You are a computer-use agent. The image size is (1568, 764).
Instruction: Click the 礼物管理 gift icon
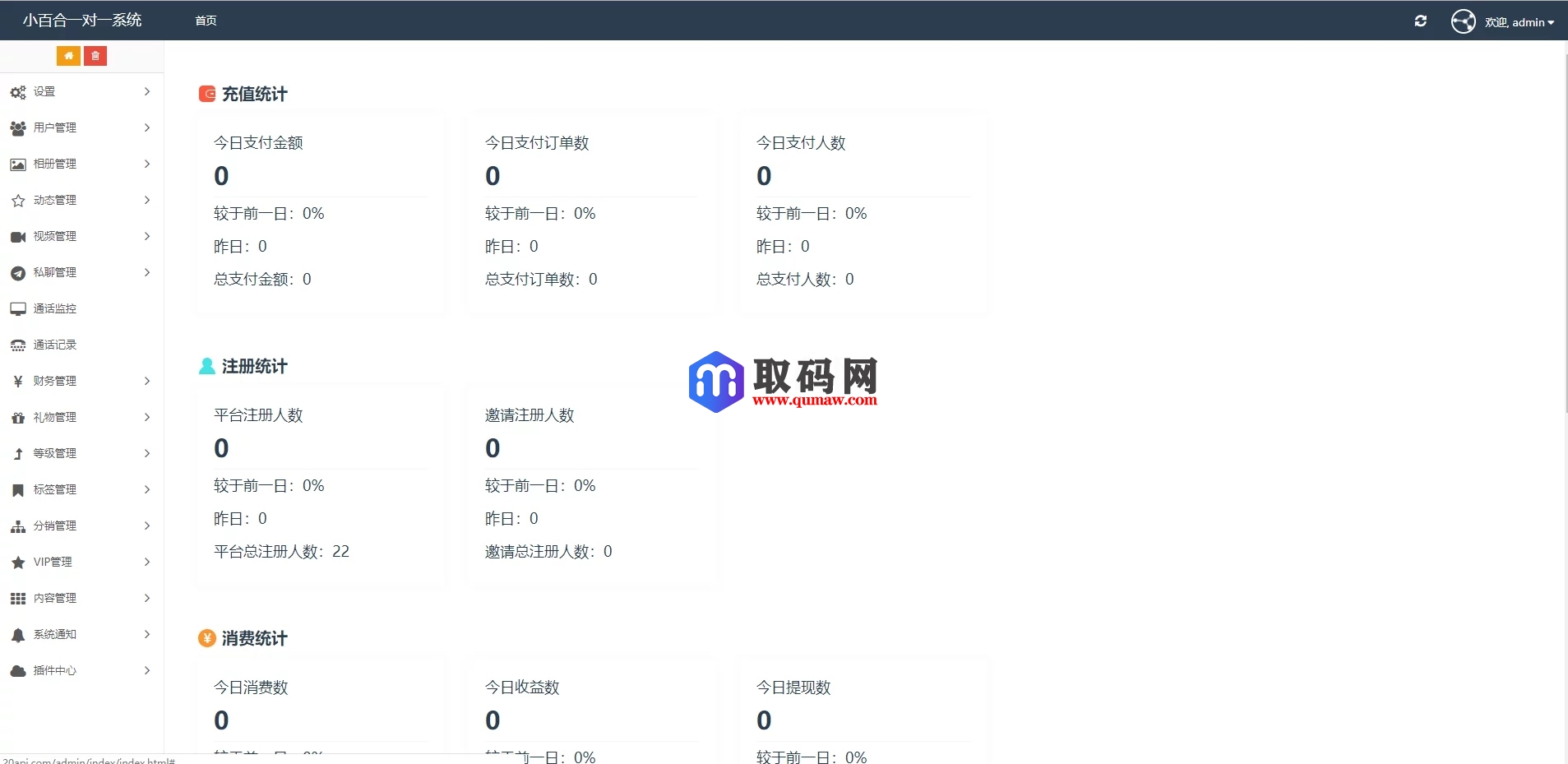pos(18,417)
